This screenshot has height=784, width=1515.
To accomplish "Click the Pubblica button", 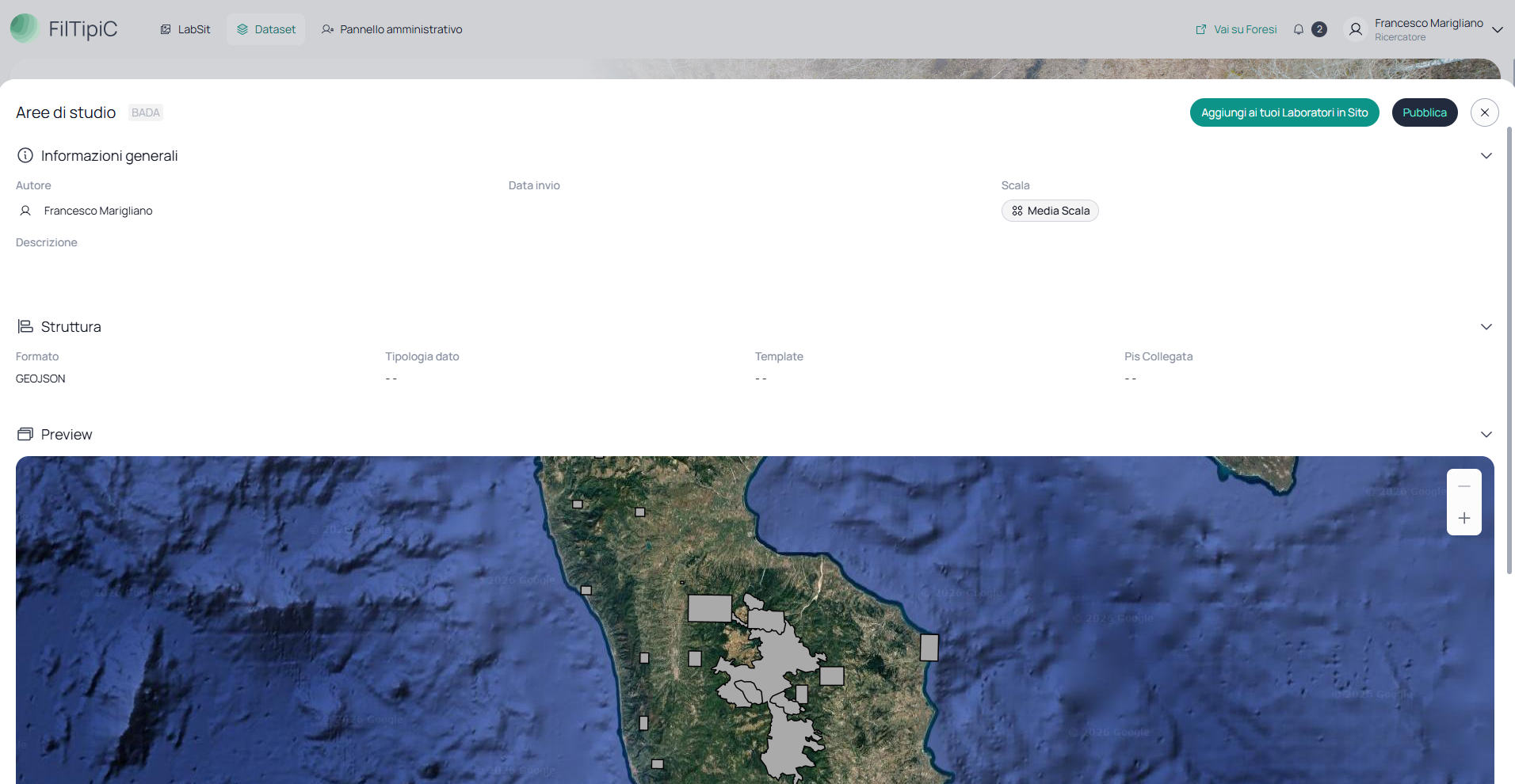I will click(1425, 112).
